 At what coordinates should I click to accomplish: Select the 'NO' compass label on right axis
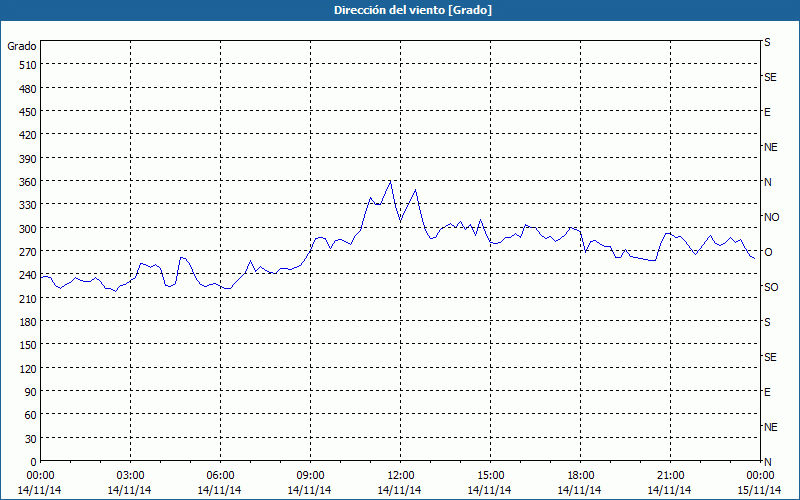coord(772,217)
